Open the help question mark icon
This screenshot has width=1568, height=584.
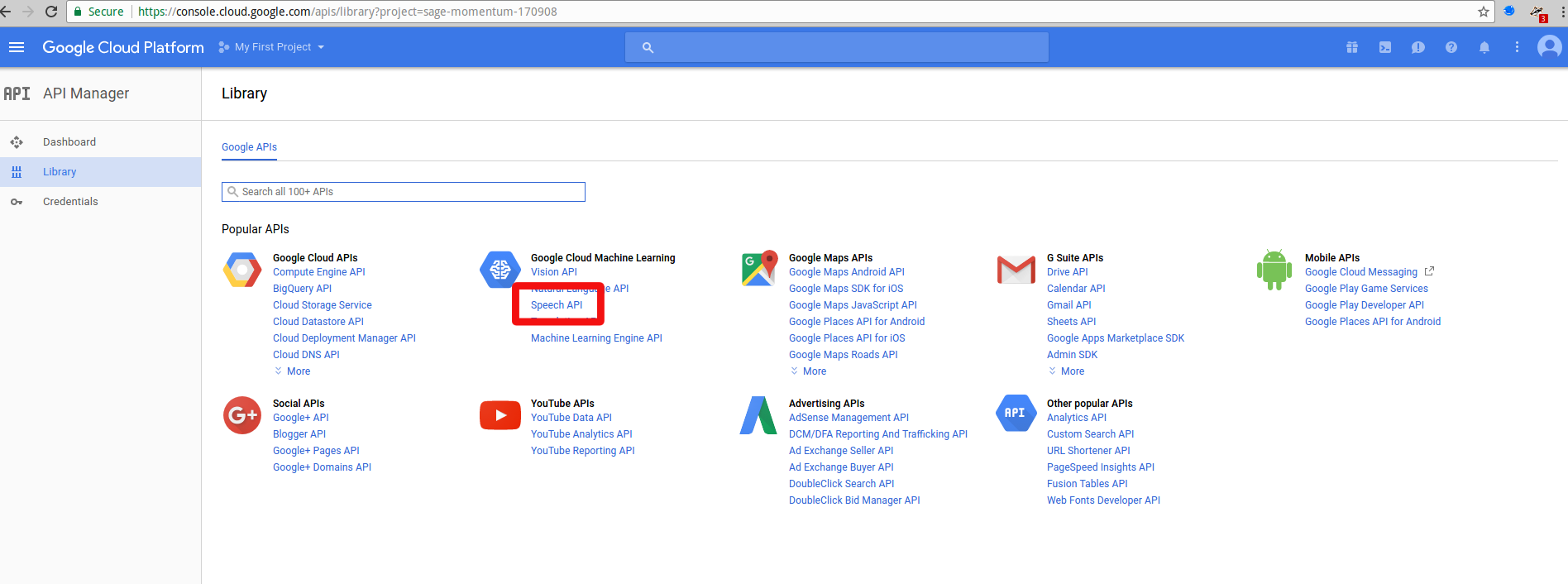pos(1451,47)
